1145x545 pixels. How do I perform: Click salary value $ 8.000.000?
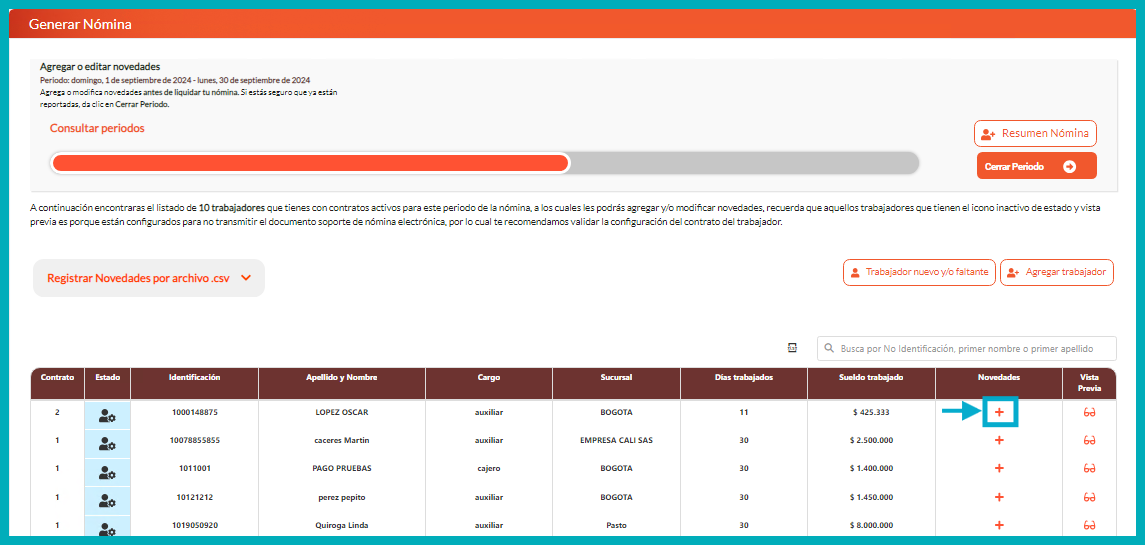tap(871, 525)
